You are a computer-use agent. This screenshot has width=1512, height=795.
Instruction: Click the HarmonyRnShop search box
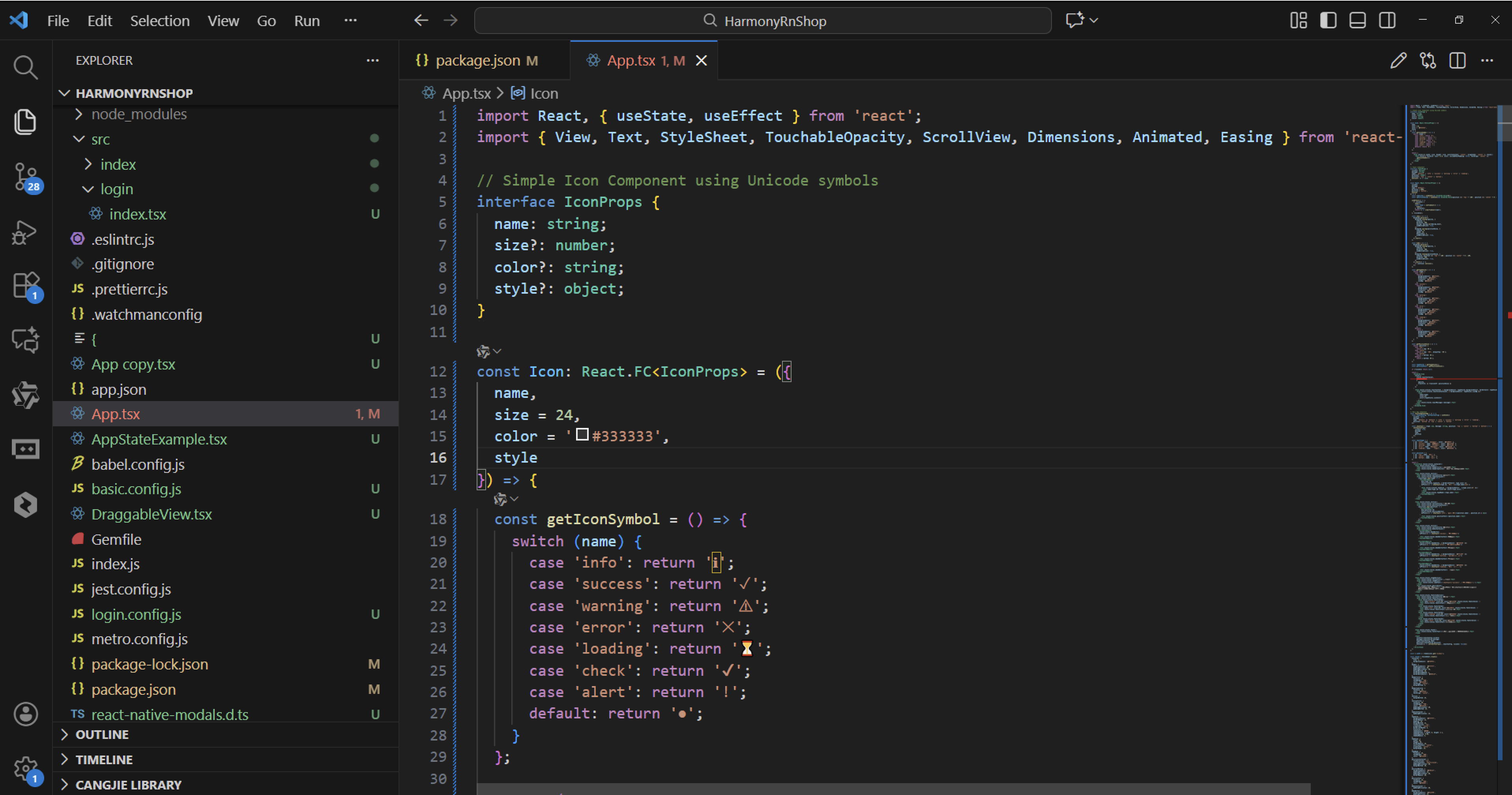[762, 21]
